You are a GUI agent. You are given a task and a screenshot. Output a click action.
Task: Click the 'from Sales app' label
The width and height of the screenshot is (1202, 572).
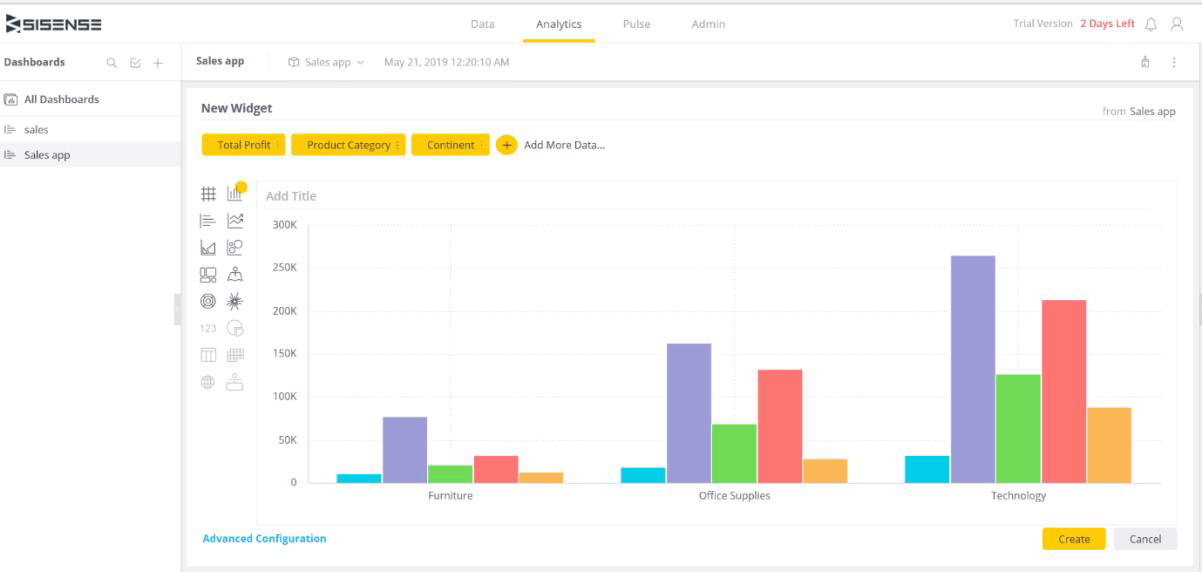click(x=1139, y=111)
